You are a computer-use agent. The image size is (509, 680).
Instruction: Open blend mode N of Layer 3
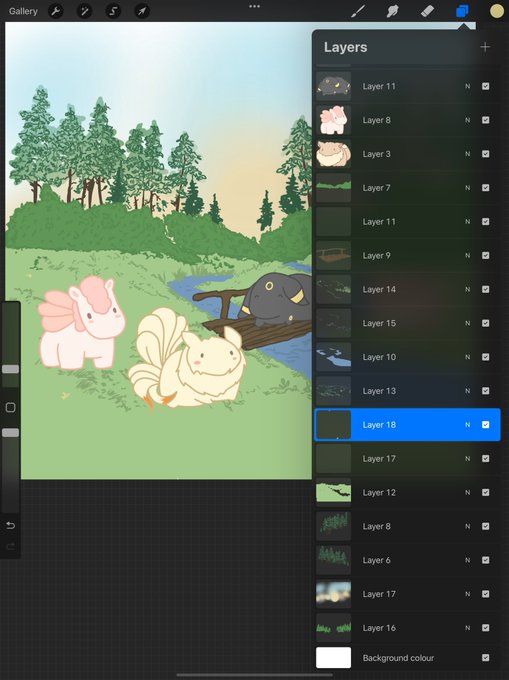coord(467,154)
